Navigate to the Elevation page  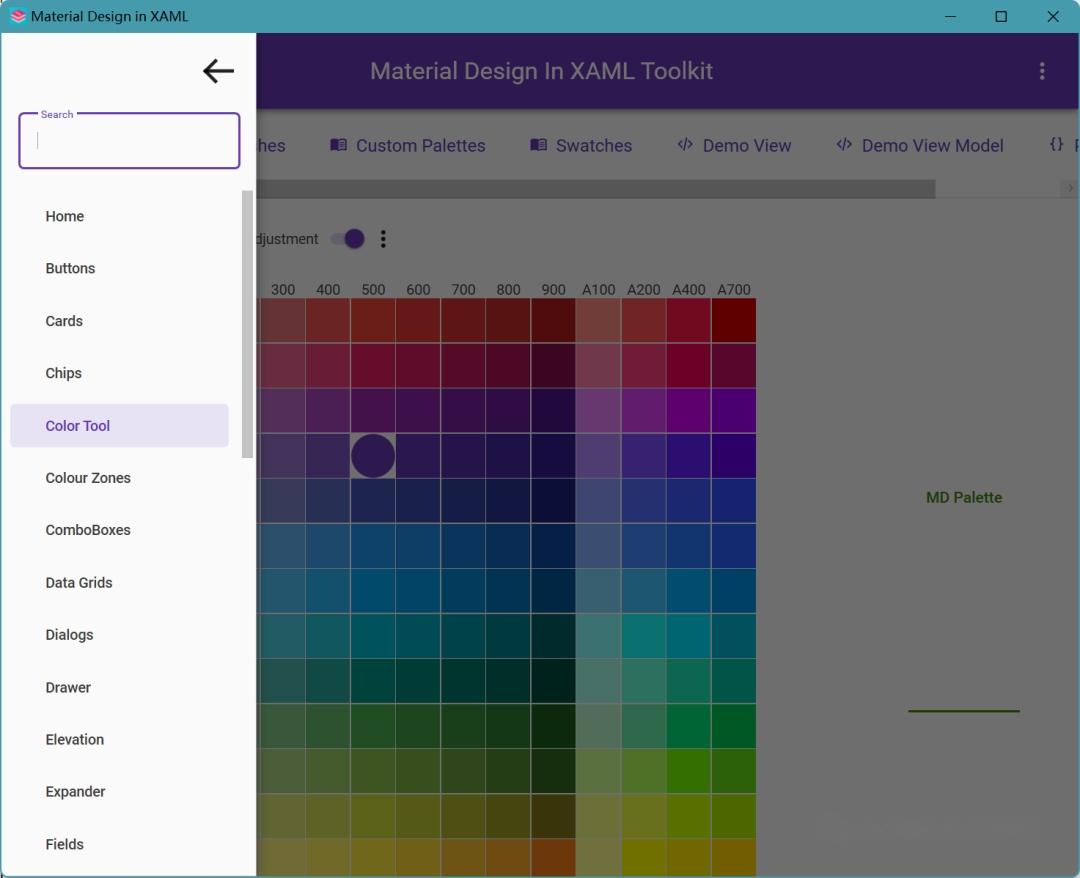pyautogui.click(x=119, y=740)
